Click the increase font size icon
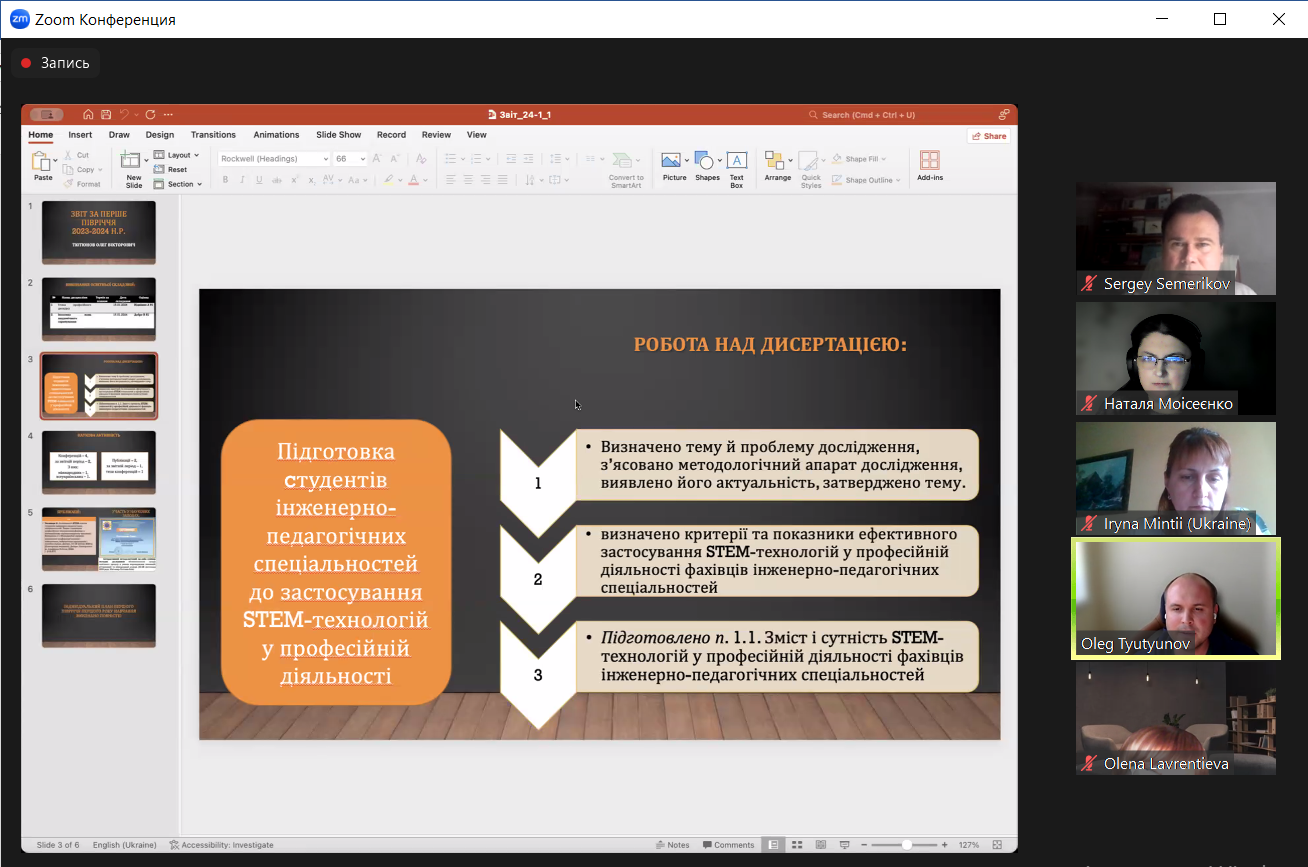 tap(377, 158)
